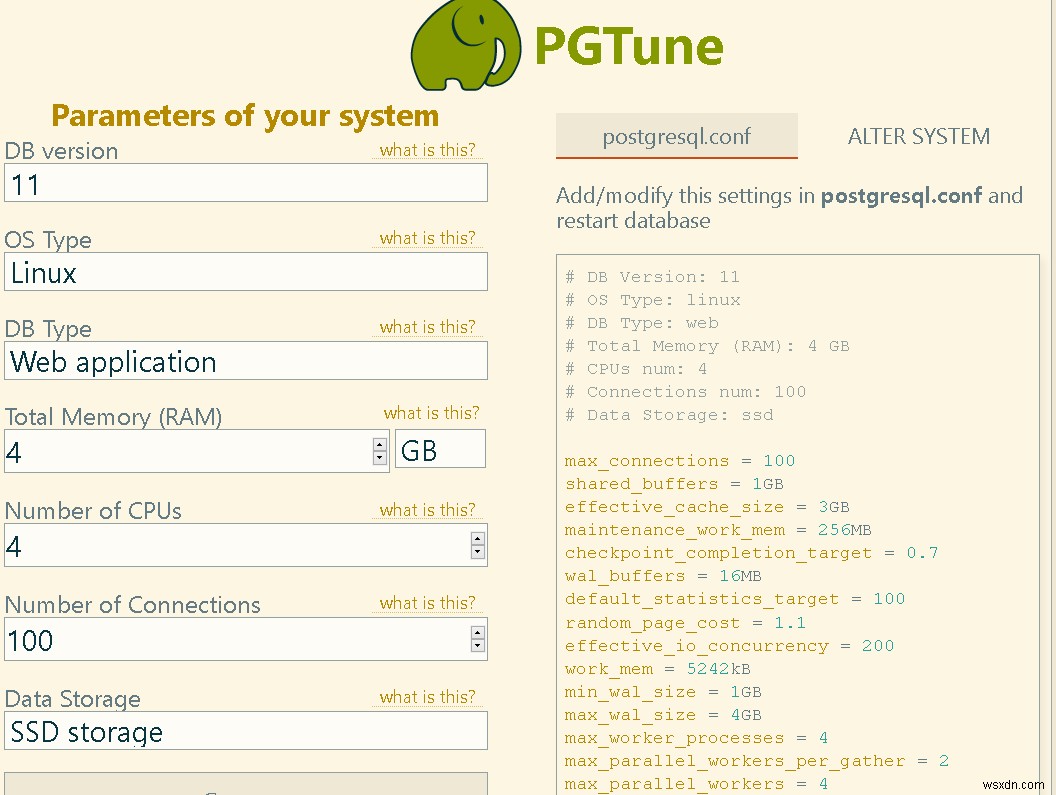Open 'what is this?' for OS Type
Viewport: 1056px width, 795px height.
(428, 238)
